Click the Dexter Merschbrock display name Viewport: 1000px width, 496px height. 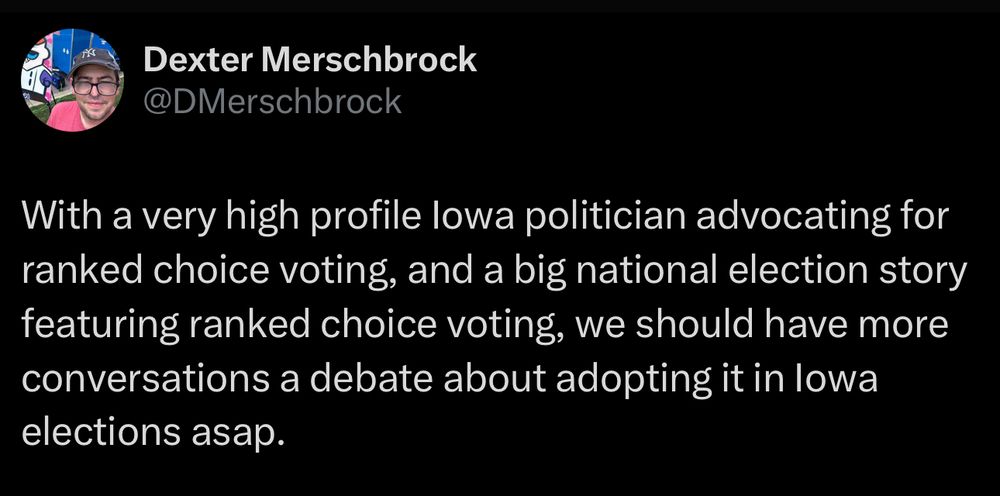tap(310, 60)
